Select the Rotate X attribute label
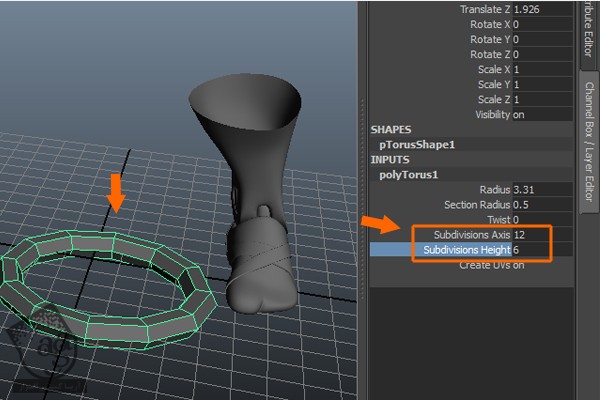Image resolution: width=600 pixels, height=400 pixels. click(x=490, y=24)
